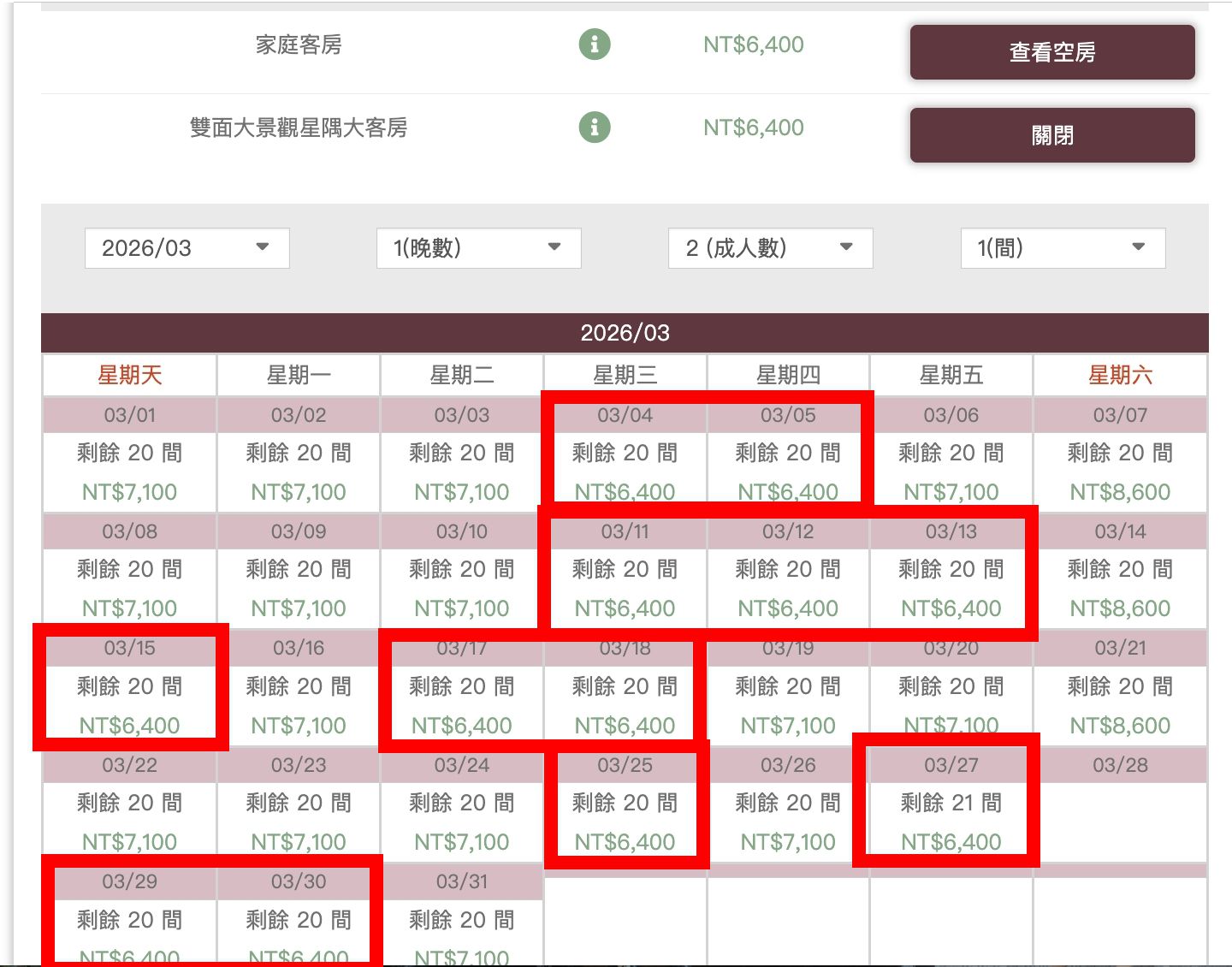Expand the 1(晚數) nights dropdown

point(478,248)
